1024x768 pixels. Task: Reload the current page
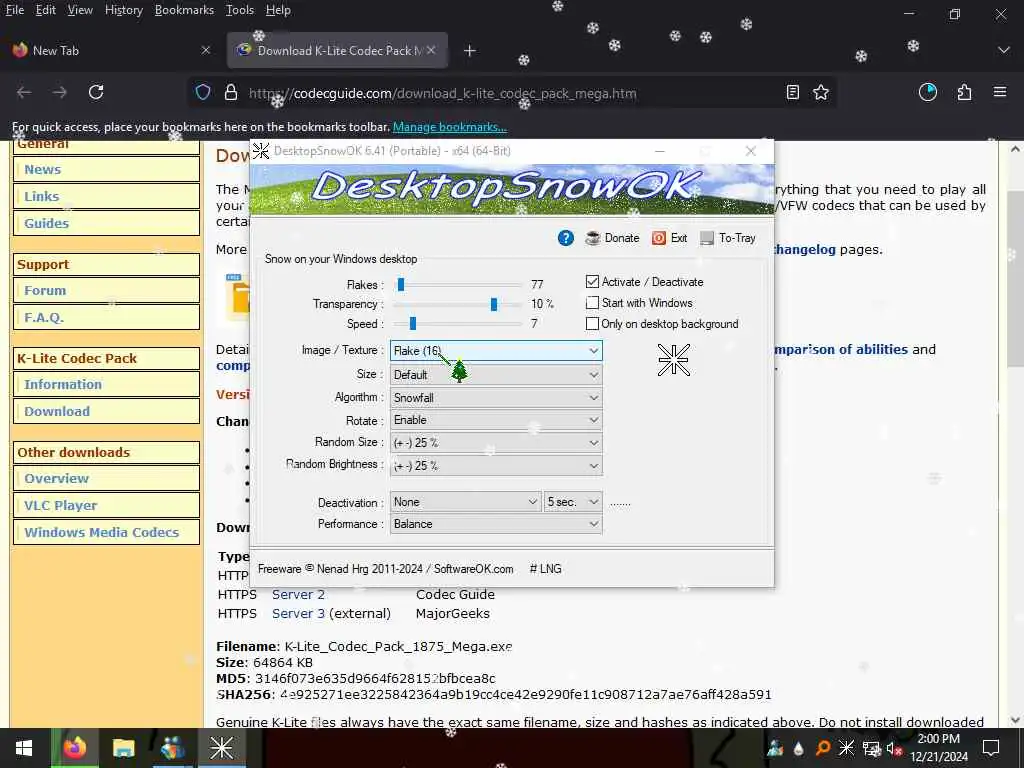96,93
